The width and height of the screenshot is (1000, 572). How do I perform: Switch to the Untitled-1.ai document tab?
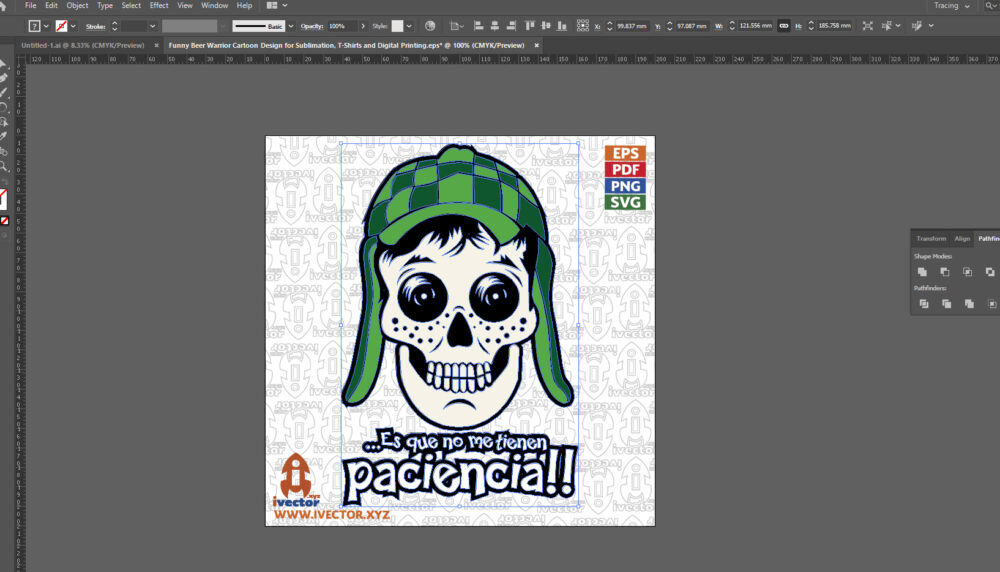(83, 45)
